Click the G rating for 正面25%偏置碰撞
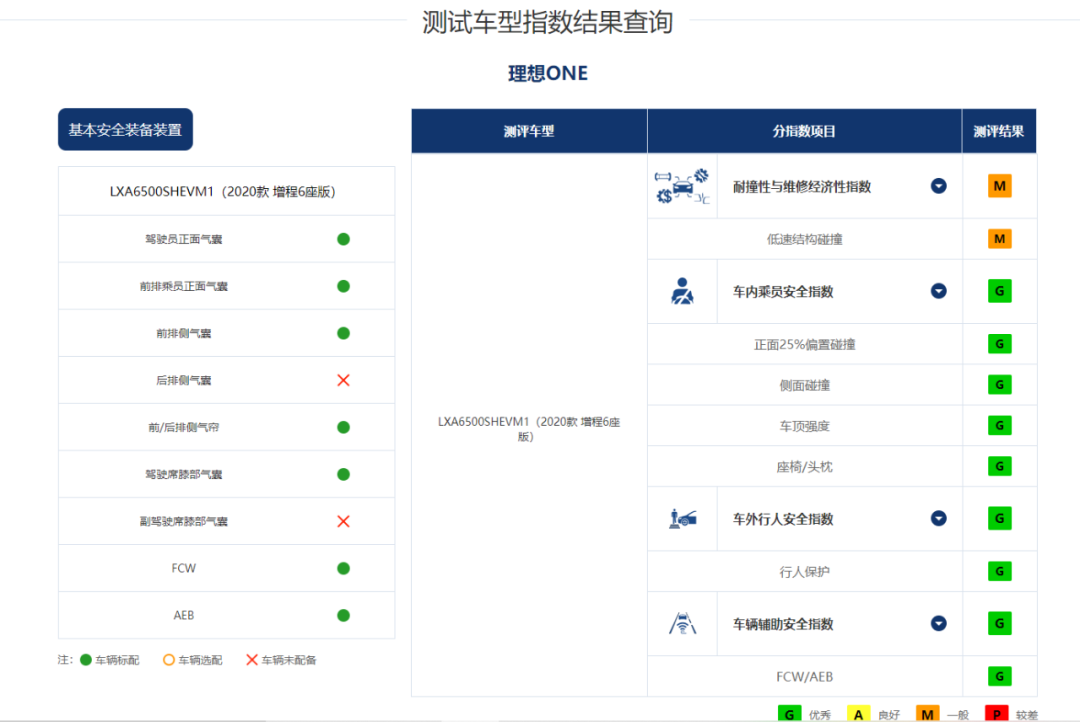This screenshot has width=1080, height=722. click(x=999, y=344)
